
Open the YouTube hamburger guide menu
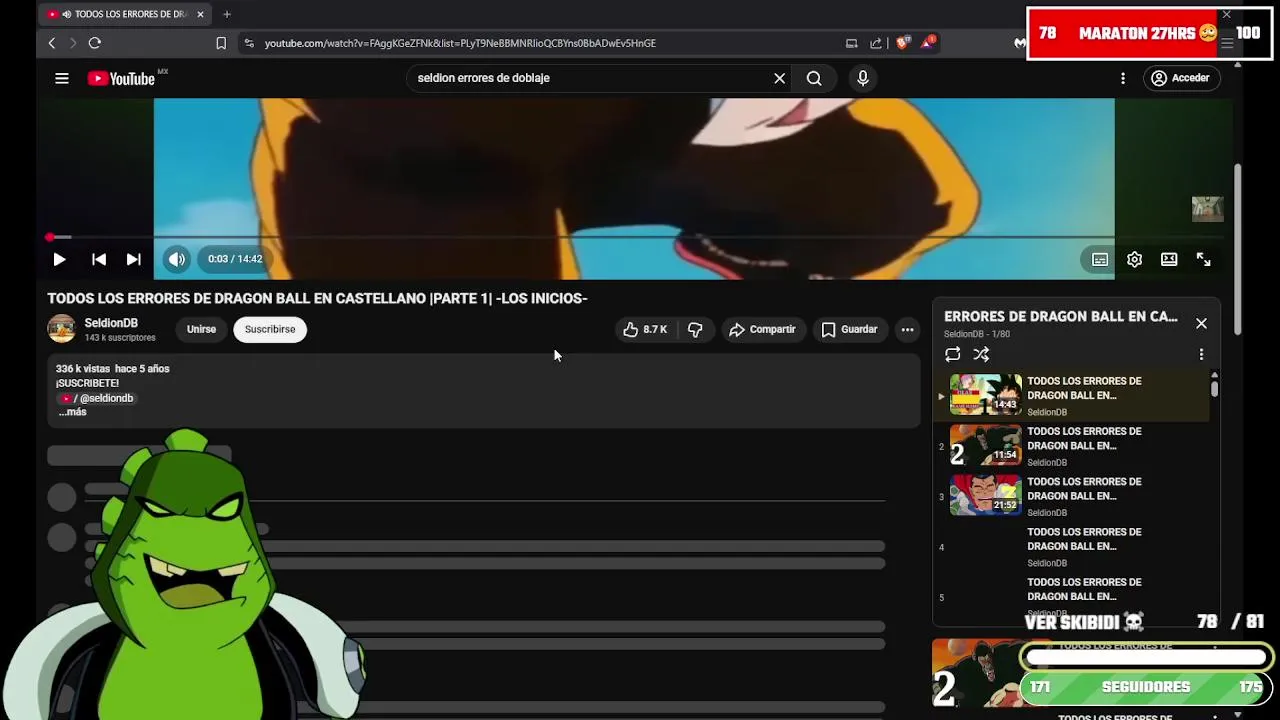click(62, 78)
